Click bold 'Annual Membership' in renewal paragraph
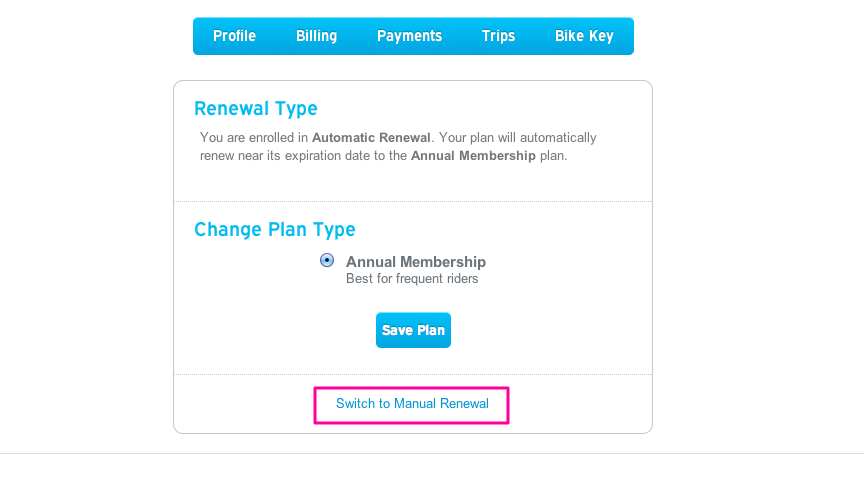 [x=473, y=156]
